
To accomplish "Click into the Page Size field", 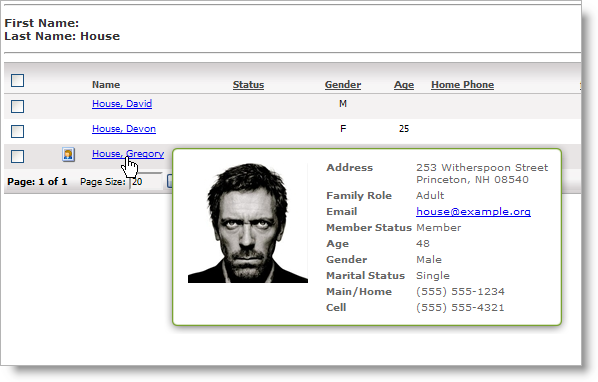I will (x=146, y=181).
